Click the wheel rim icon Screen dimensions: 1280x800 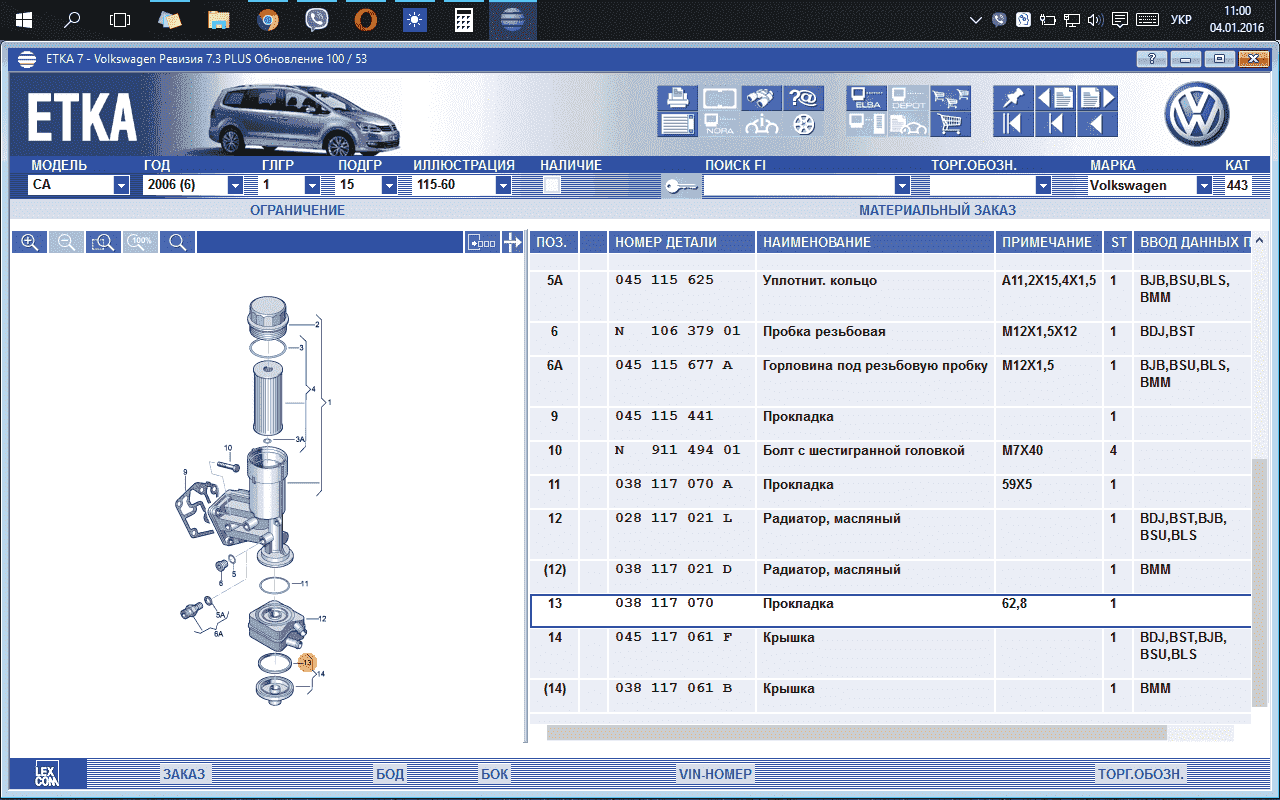[x=803, y=124]
